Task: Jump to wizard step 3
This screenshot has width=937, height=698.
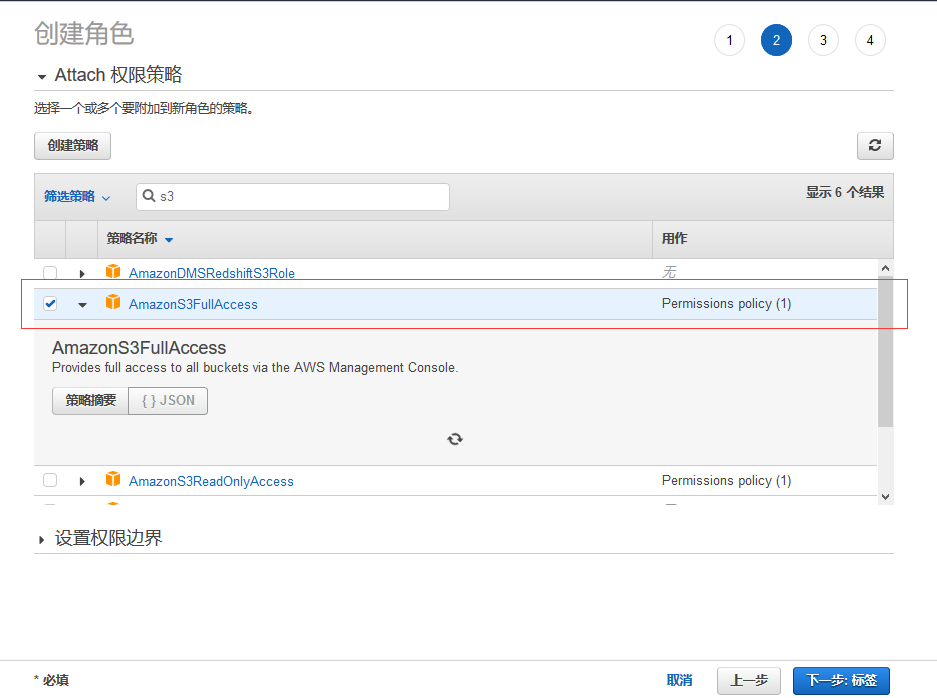Action: point(823,40)
